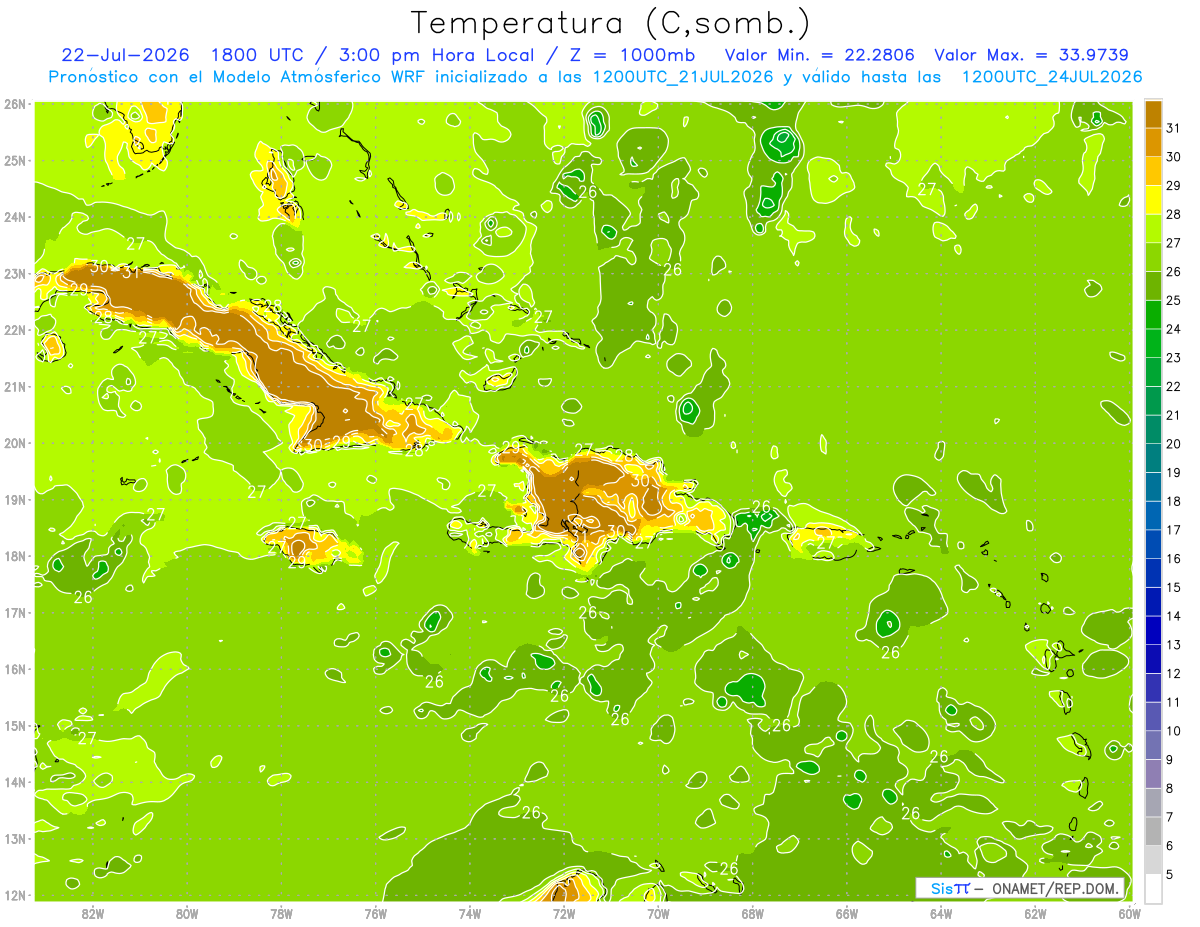The image size is (1200, 927).
Task: Click the 60W longitude axis label
Action: click(1130, 913)
